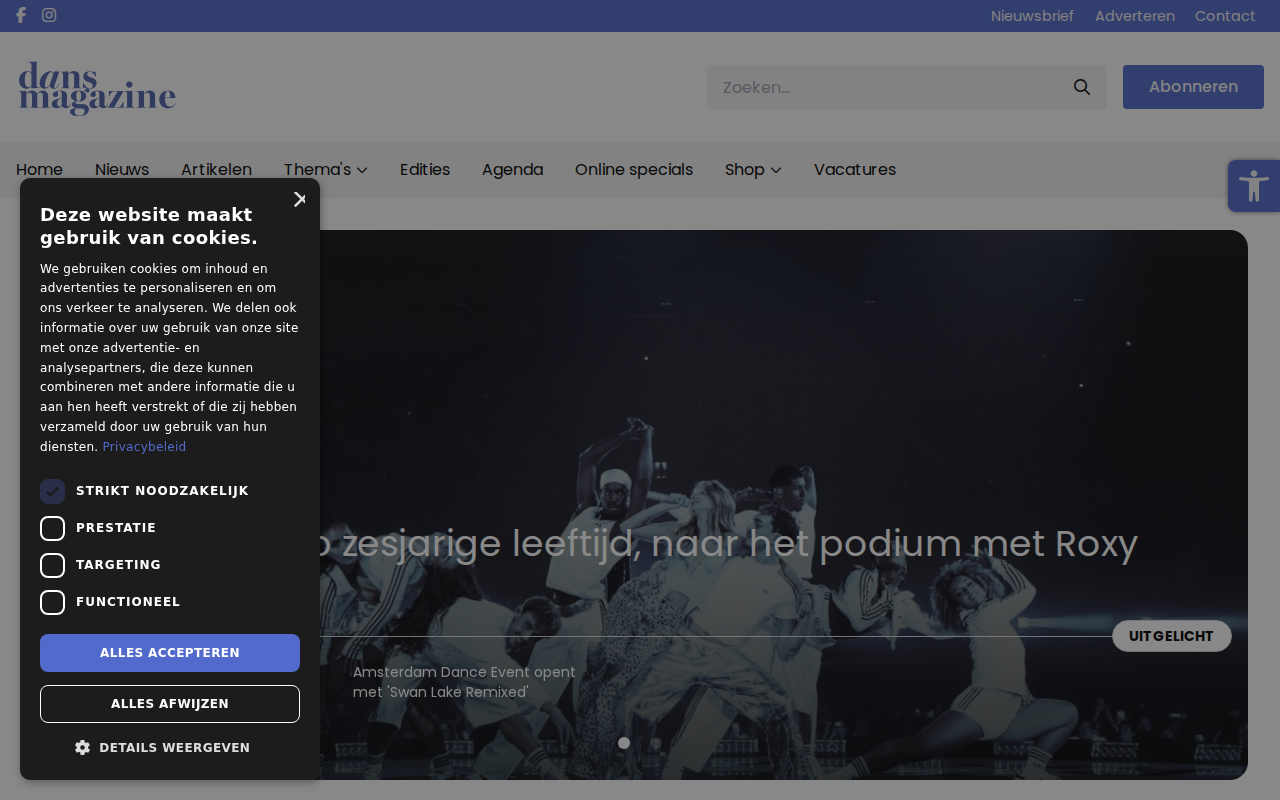1280x800 pixels.
Task: Open the Facebook page icon
Action: click(21, 15)
